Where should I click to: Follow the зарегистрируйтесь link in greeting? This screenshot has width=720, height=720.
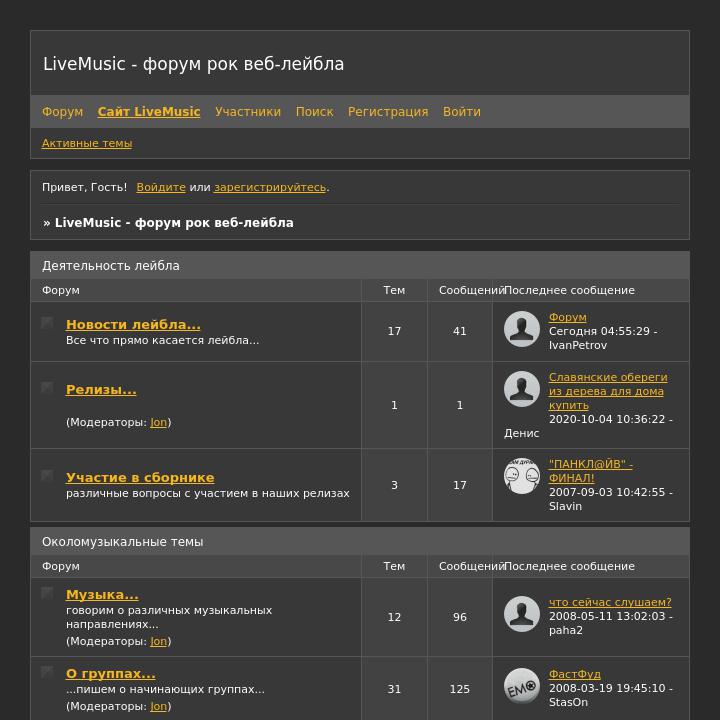270,187
